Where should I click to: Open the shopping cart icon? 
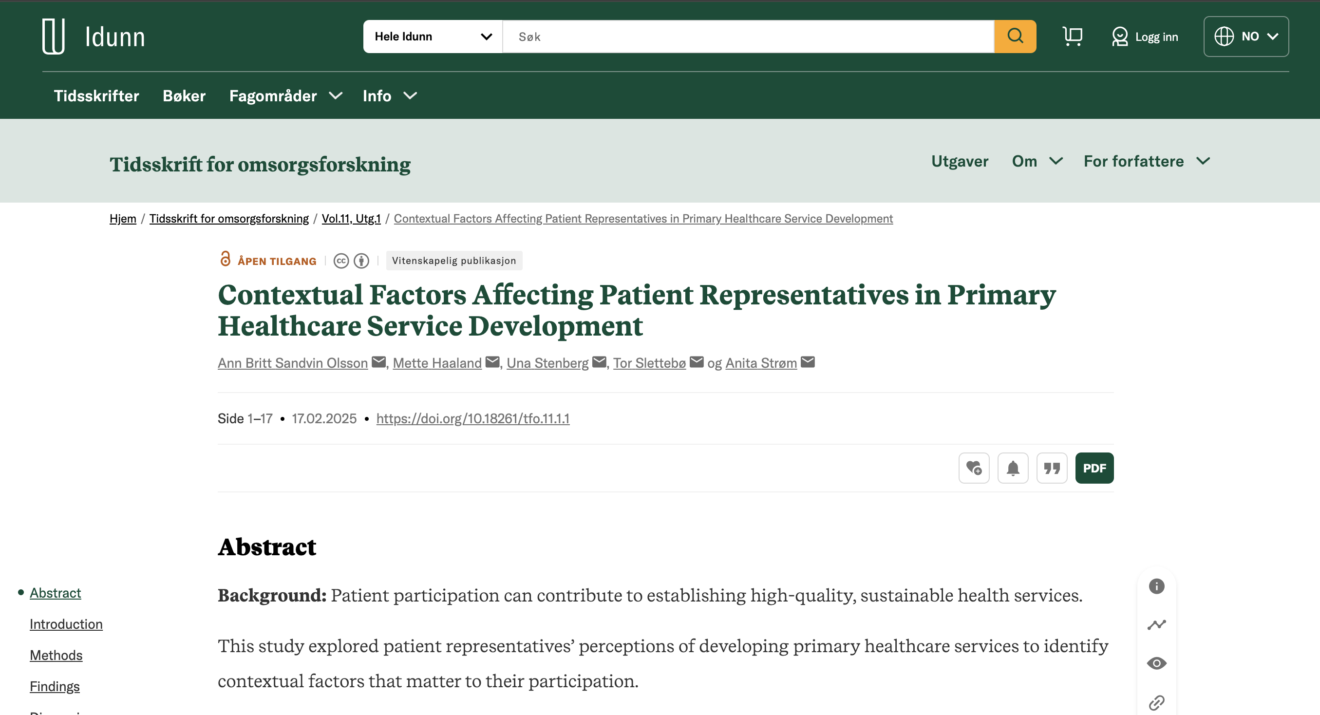[x=1073, y=37]
